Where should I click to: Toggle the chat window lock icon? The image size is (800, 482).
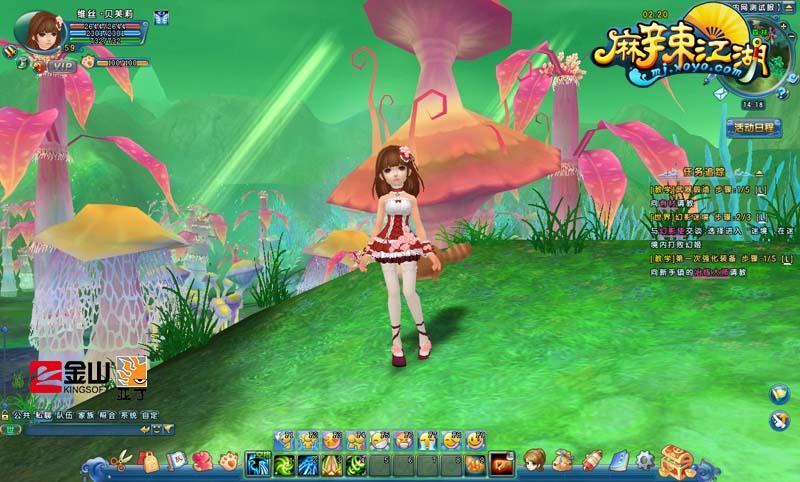[5, 415]
